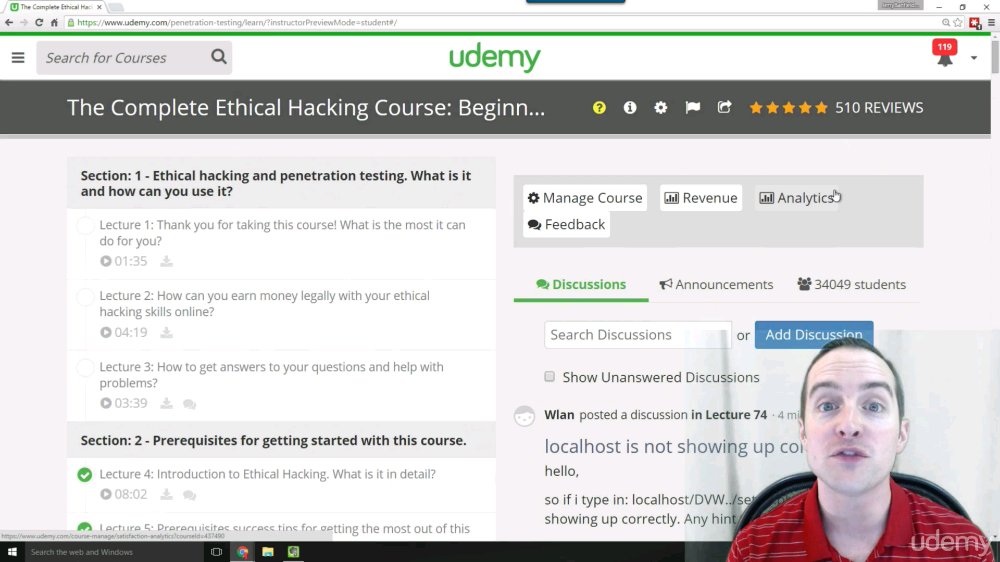Image resolution: width=1000 pixels, height=562 pixels.
Task: Mark Lecture 2 complete circle
Action: pos(85,297)
